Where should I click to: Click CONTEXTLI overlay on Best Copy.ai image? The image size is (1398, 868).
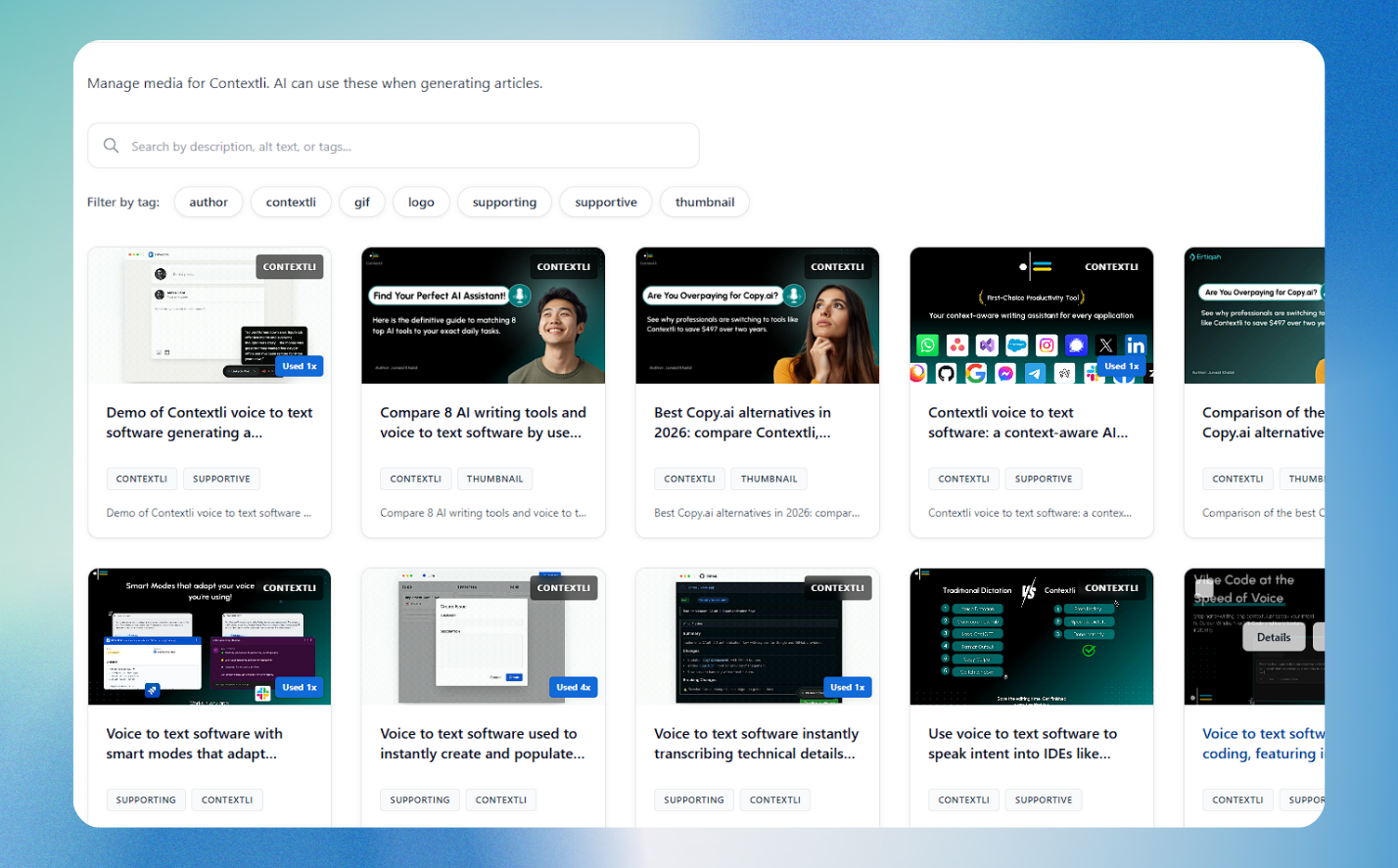point(838,266)
